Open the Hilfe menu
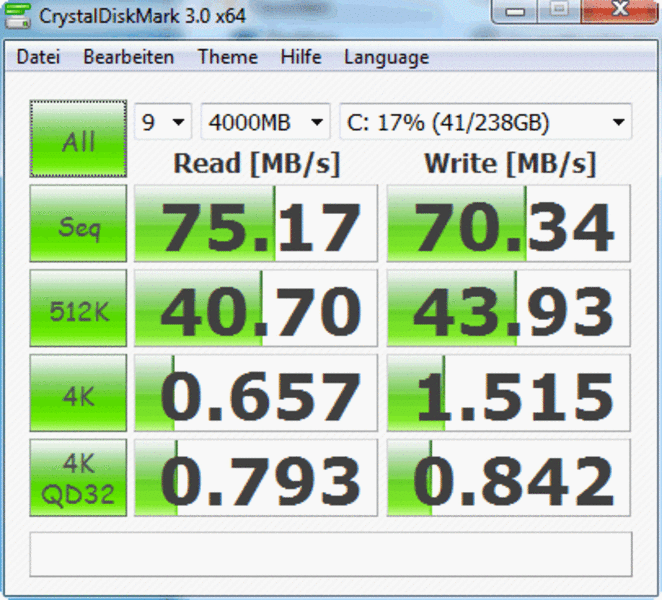The height and width of the screenshot is (600, 662). pyautogui.click(x=301, y=57)
